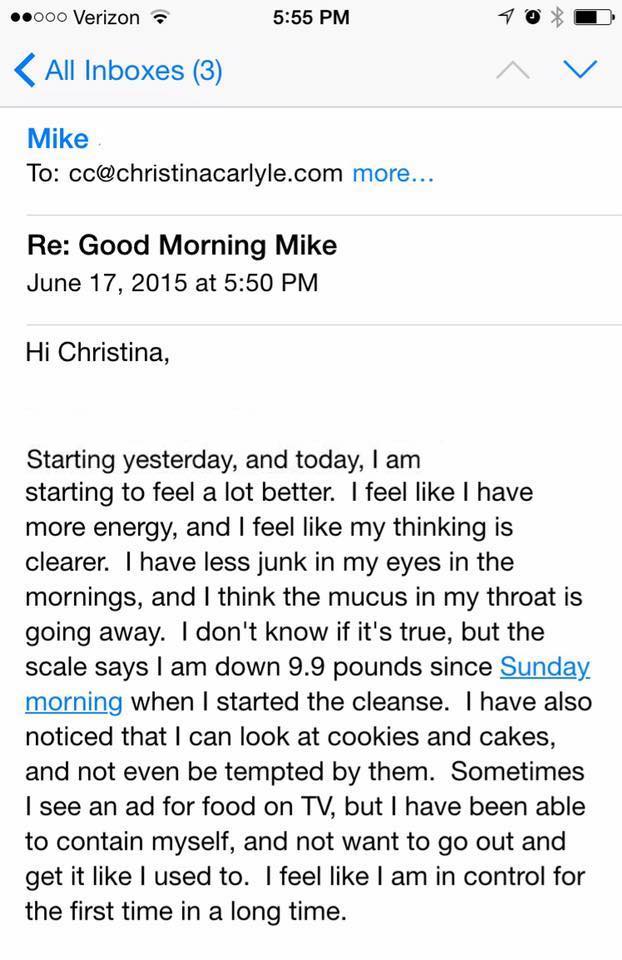Tap the alarm clock status icon
The image size is (622, 960).
533,17
